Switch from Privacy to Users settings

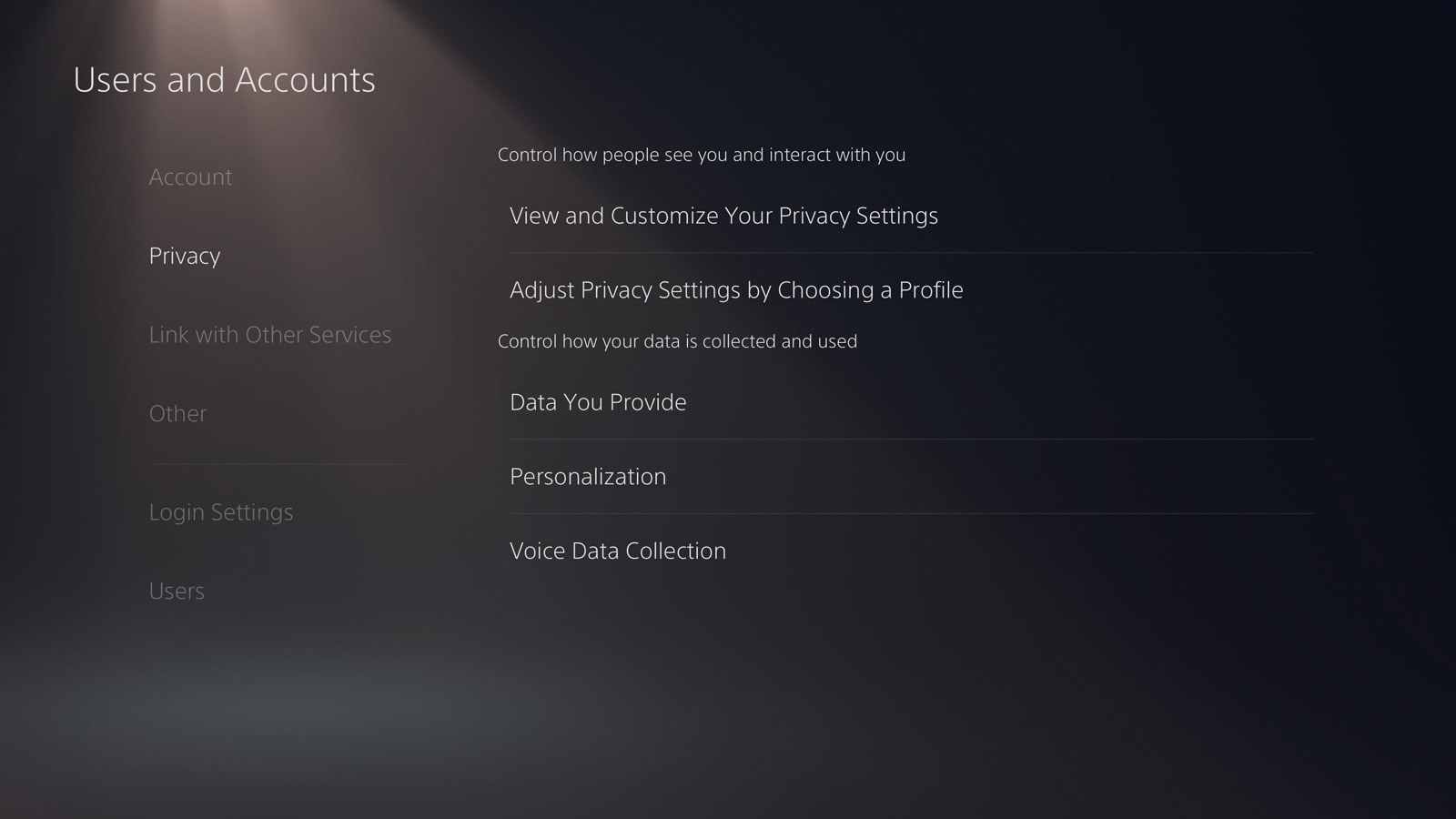tap(176, 591)
